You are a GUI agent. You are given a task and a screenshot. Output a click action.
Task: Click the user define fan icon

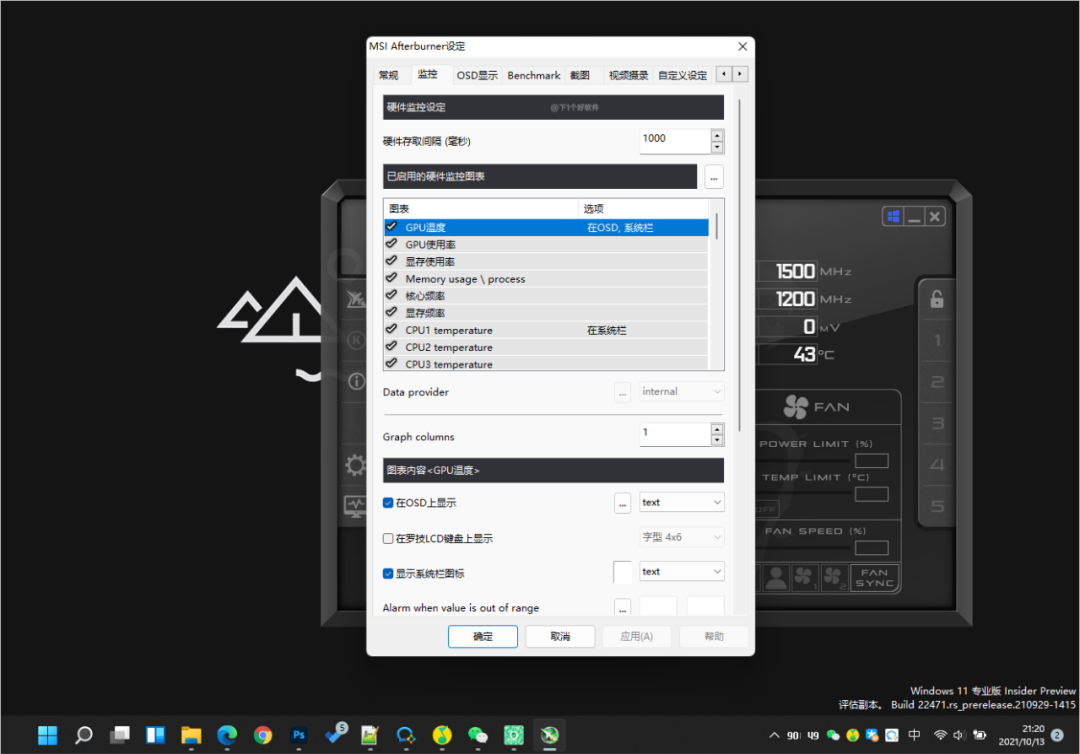point(776,577)
